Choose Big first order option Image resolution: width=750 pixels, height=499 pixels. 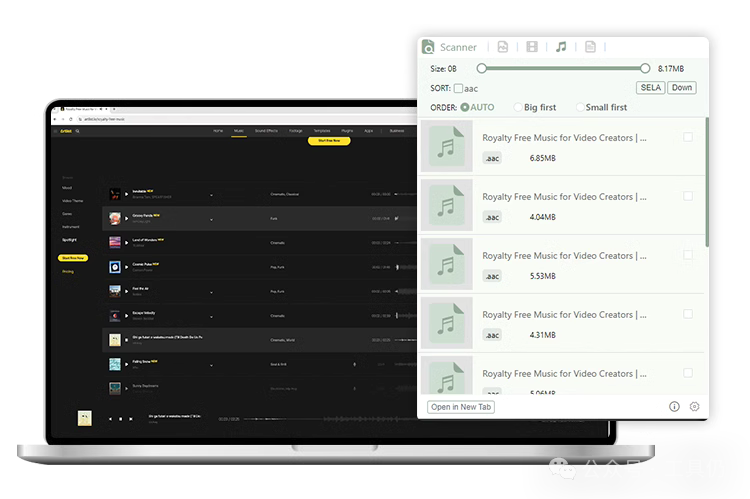(517, 107)
